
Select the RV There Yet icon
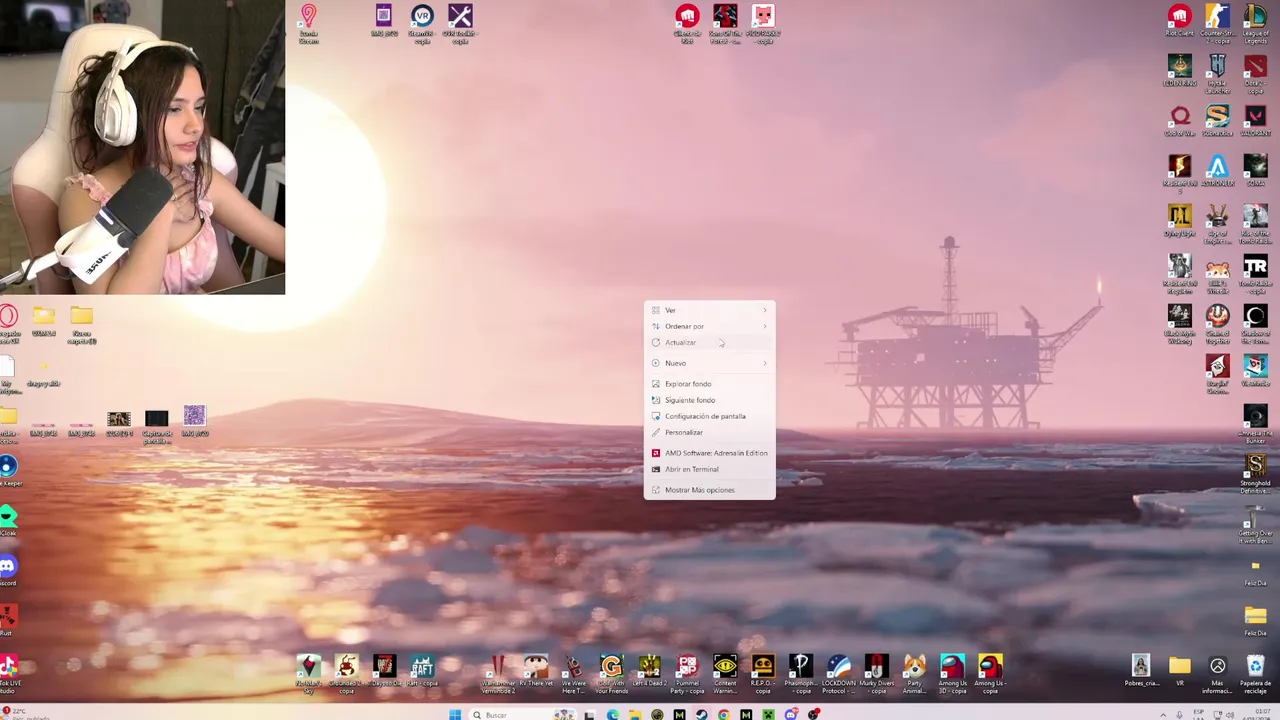point(536,671)
